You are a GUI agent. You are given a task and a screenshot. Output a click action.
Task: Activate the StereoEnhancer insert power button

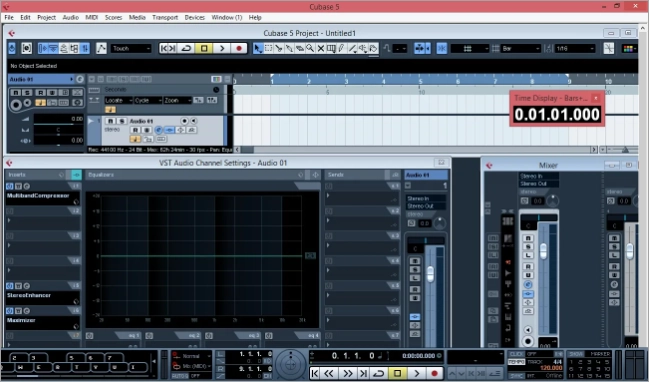click(10, 286)
